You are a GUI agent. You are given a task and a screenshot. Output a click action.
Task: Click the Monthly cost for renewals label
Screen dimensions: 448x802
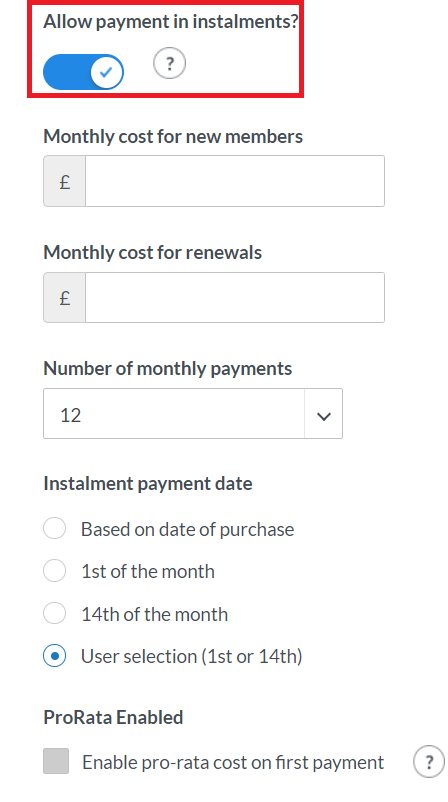click(152, 253)
